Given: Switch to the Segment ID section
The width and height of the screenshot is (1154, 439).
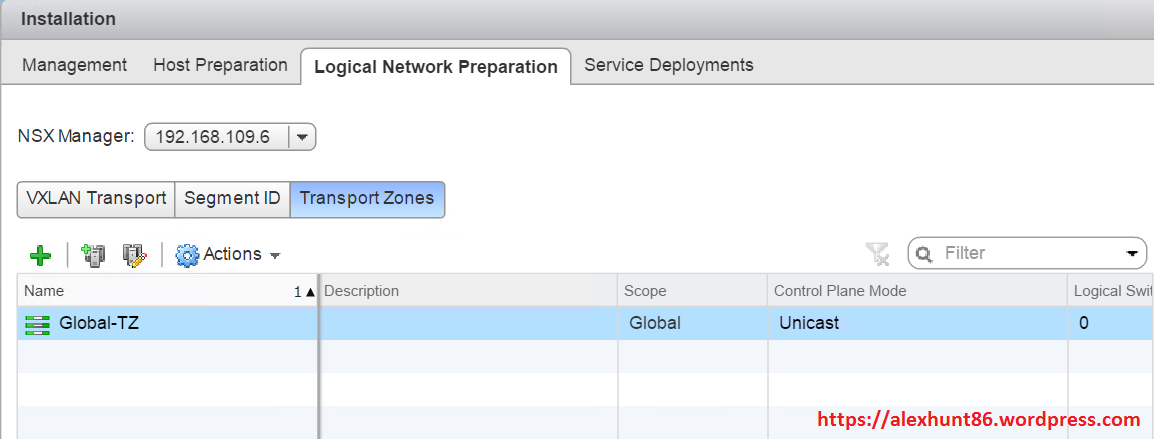Looking at the screenshot, I should [232, 198].
